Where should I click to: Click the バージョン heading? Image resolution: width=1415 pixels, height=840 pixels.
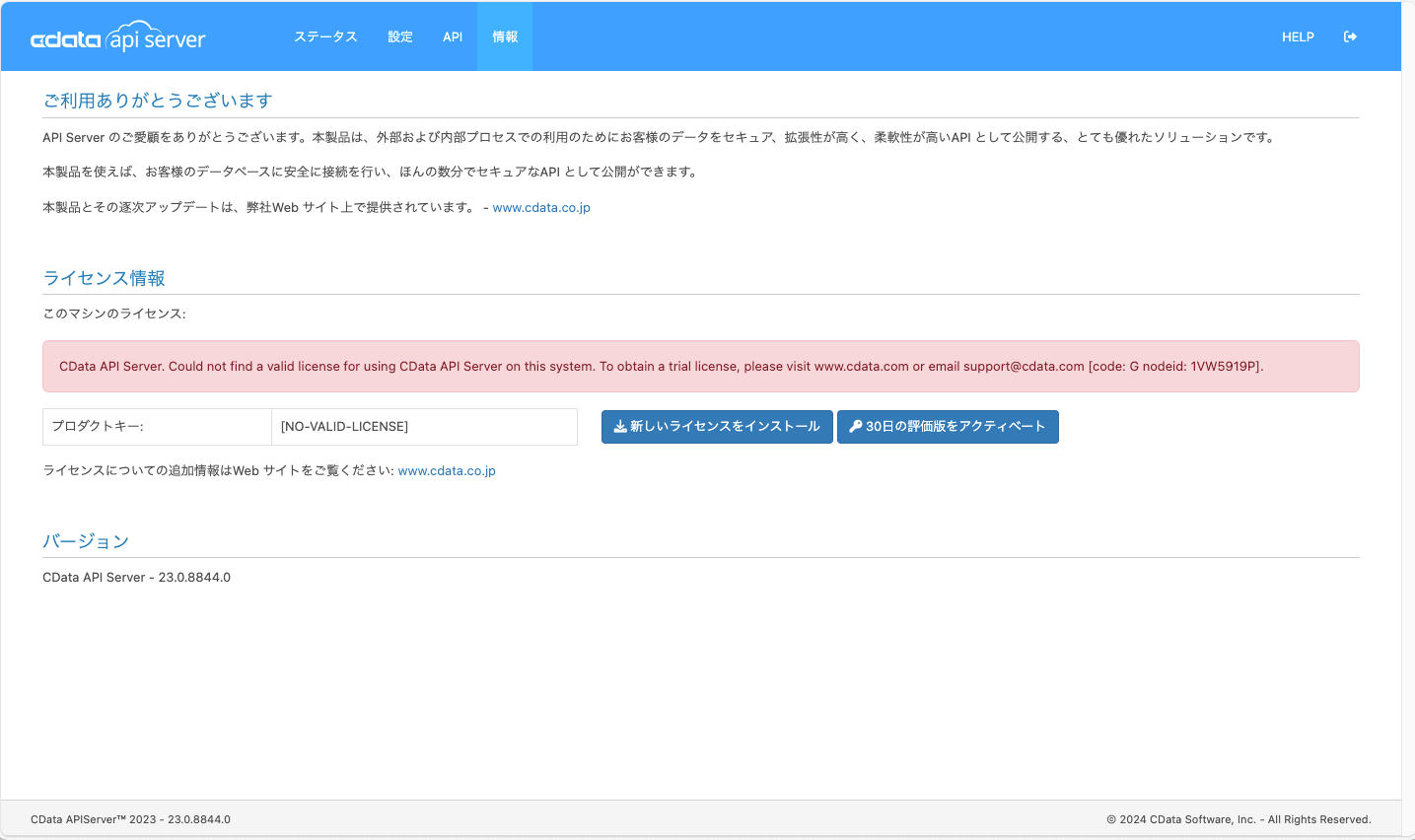click(86, 541)
